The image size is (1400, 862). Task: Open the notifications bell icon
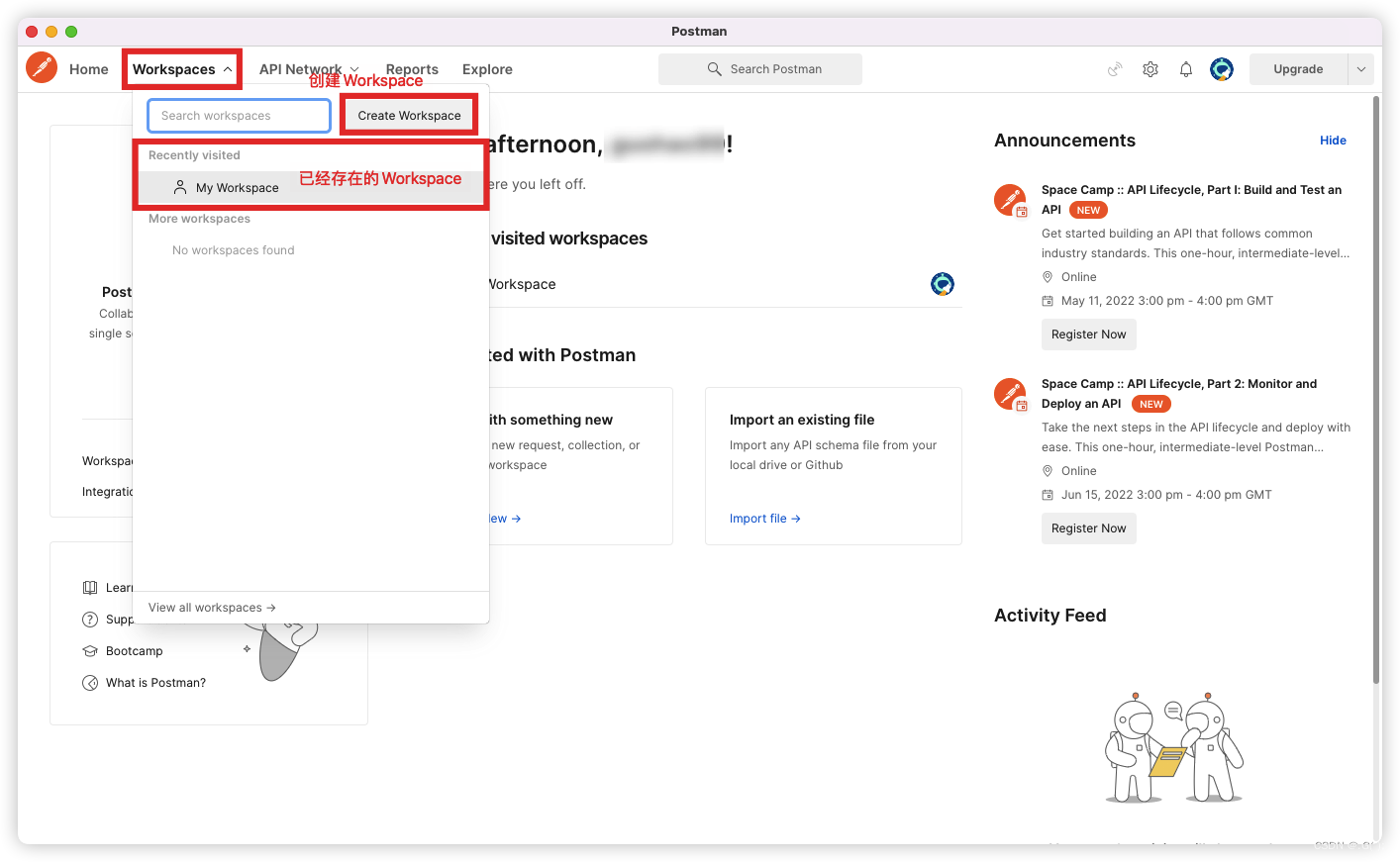tap(1186, 69)
